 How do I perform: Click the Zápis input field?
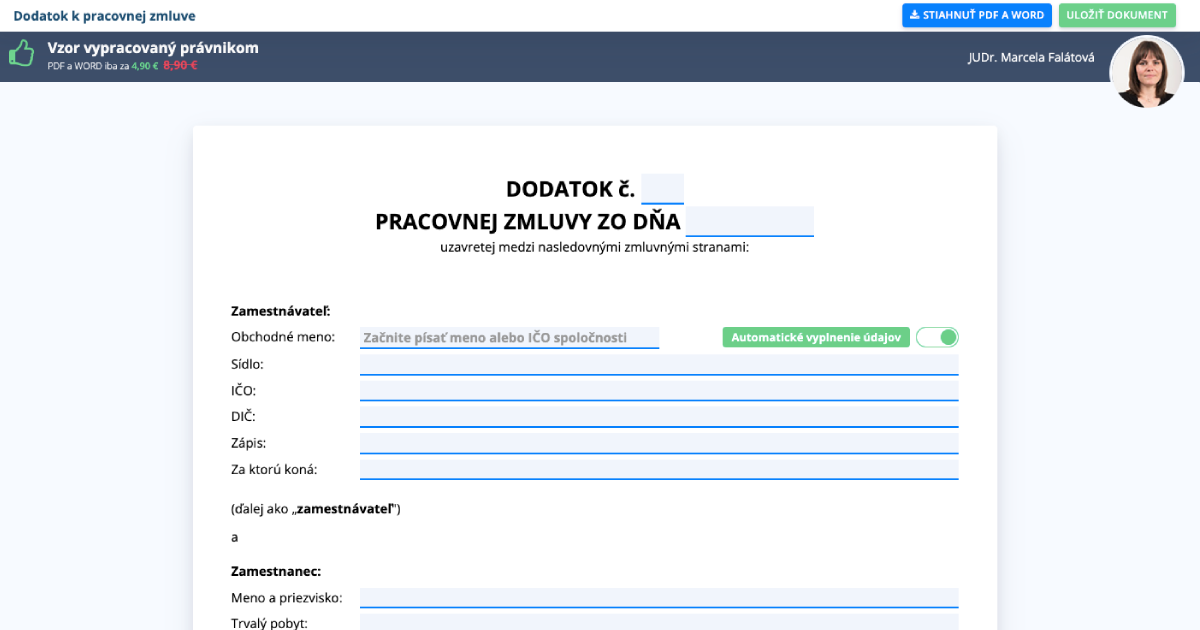[658, 441]
